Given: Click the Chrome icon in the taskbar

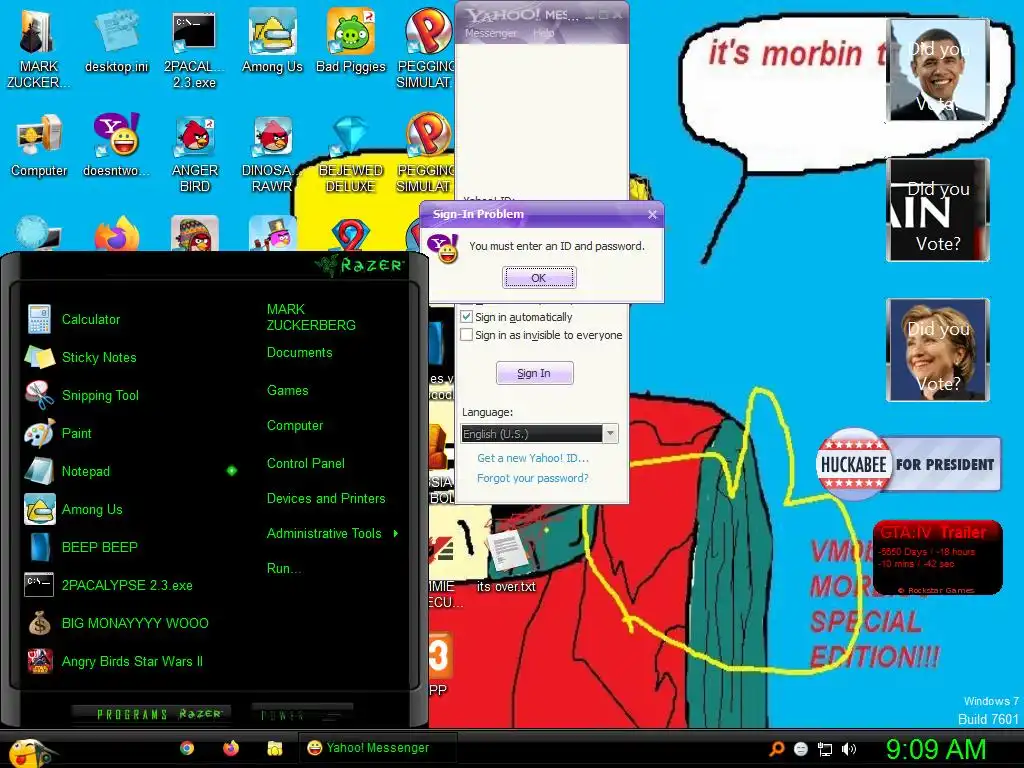Looking at the screenshot, I should [x=187, y=748].
